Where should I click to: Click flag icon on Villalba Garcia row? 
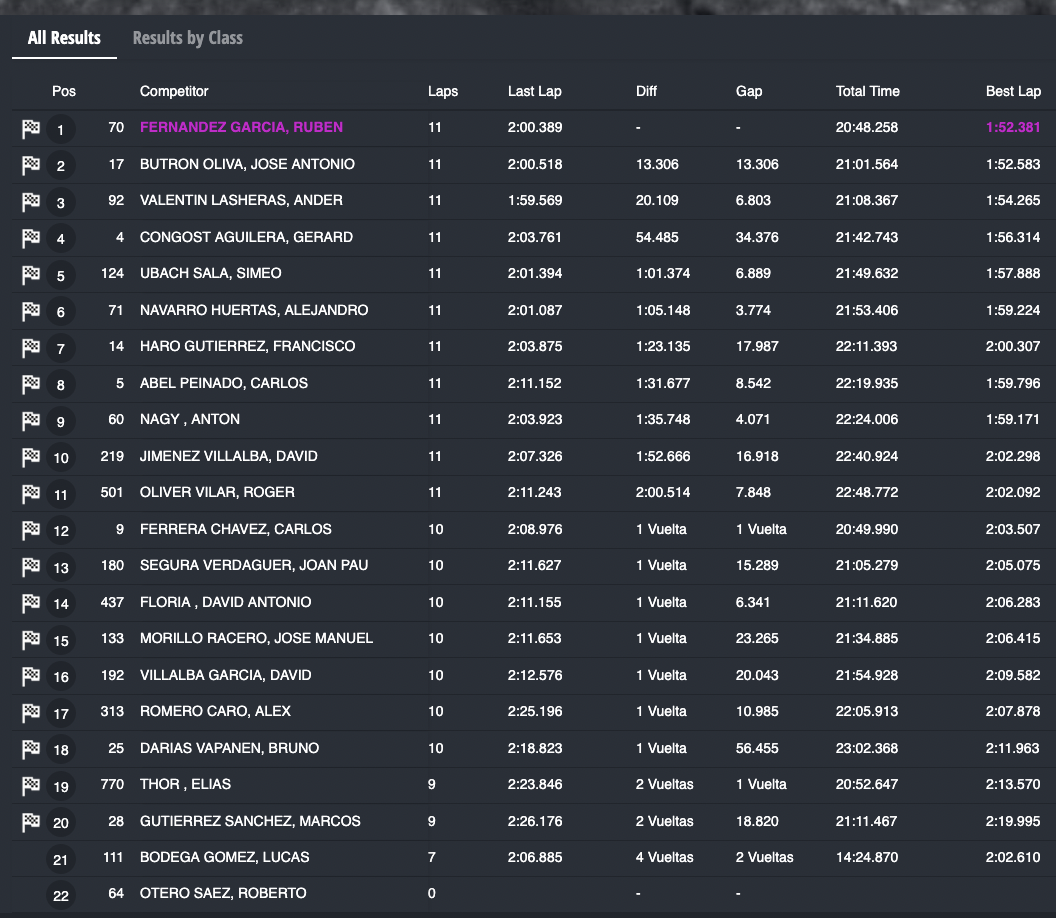tap(31, 676)
